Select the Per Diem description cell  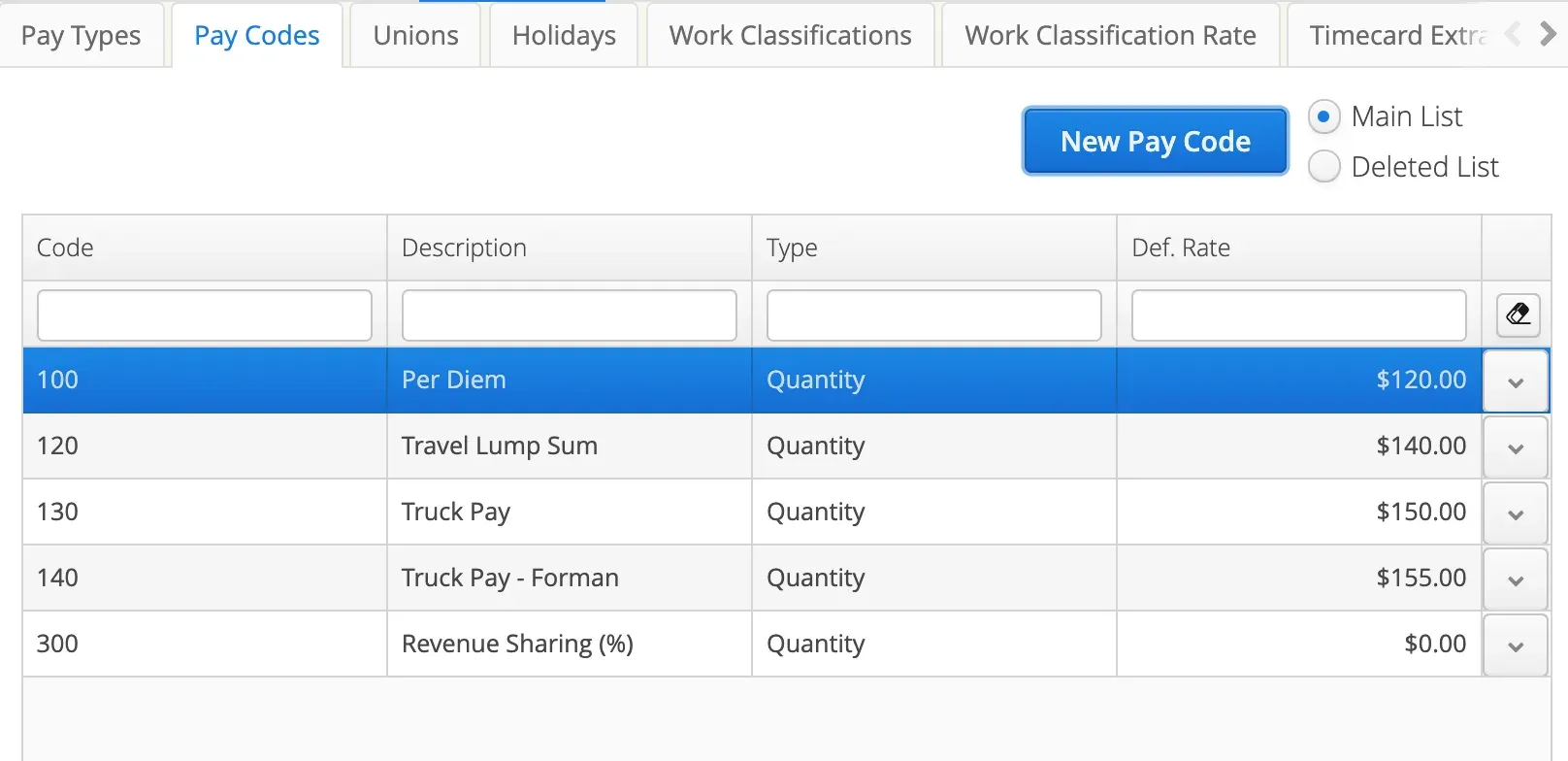point(570,380)
